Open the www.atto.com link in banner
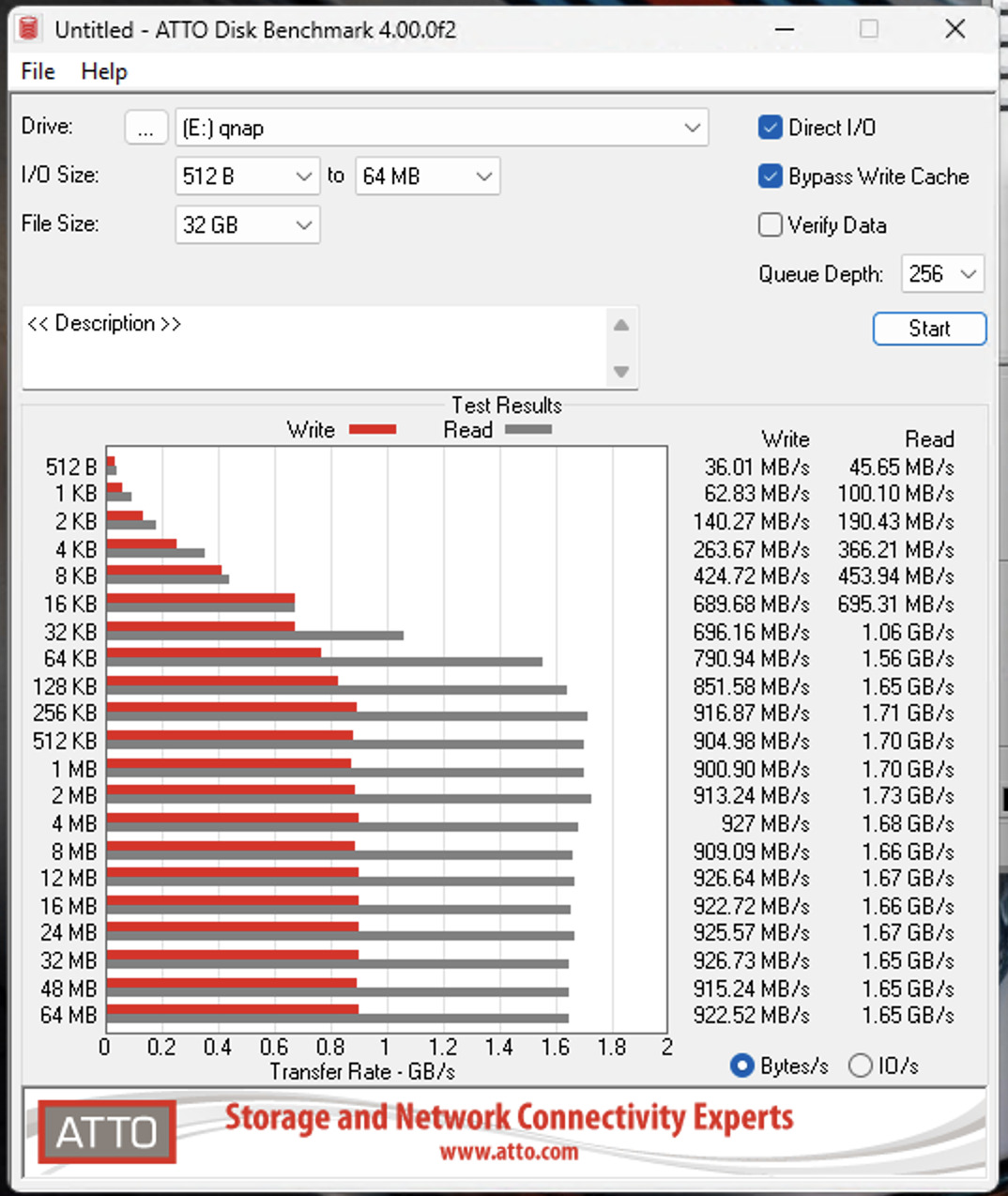 (509, 1152)
